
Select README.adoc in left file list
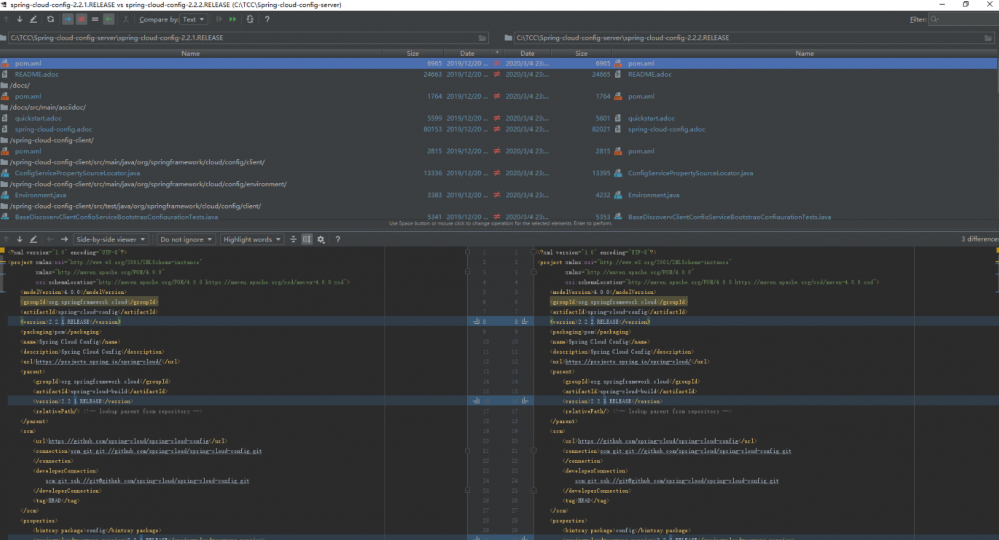coord(35,74)
